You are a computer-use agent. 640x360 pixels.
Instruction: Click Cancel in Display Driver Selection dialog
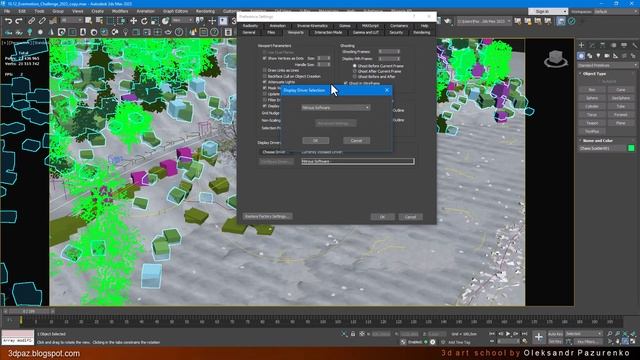point(356,140)
